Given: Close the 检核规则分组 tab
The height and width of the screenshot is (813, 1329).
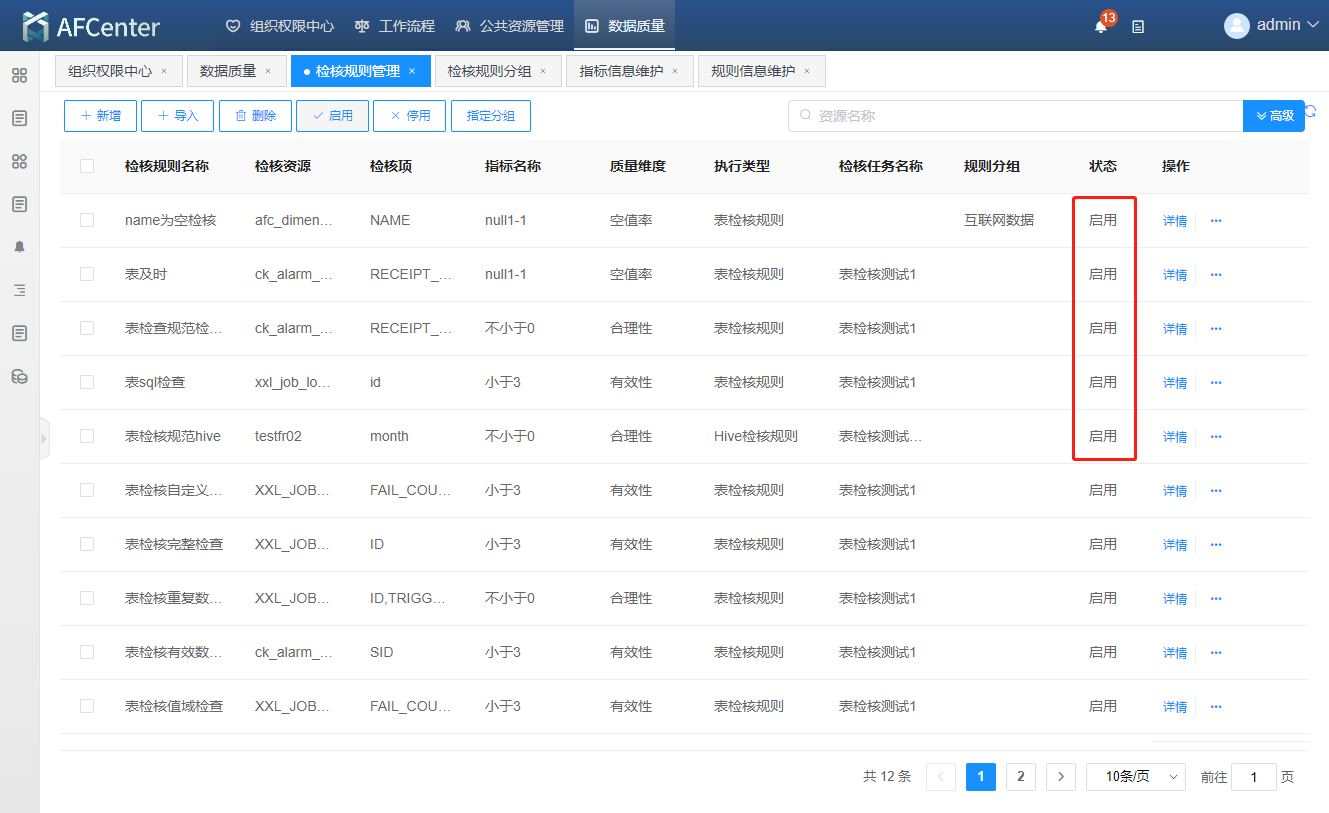Looking at the screenshot, I should 543,71.
